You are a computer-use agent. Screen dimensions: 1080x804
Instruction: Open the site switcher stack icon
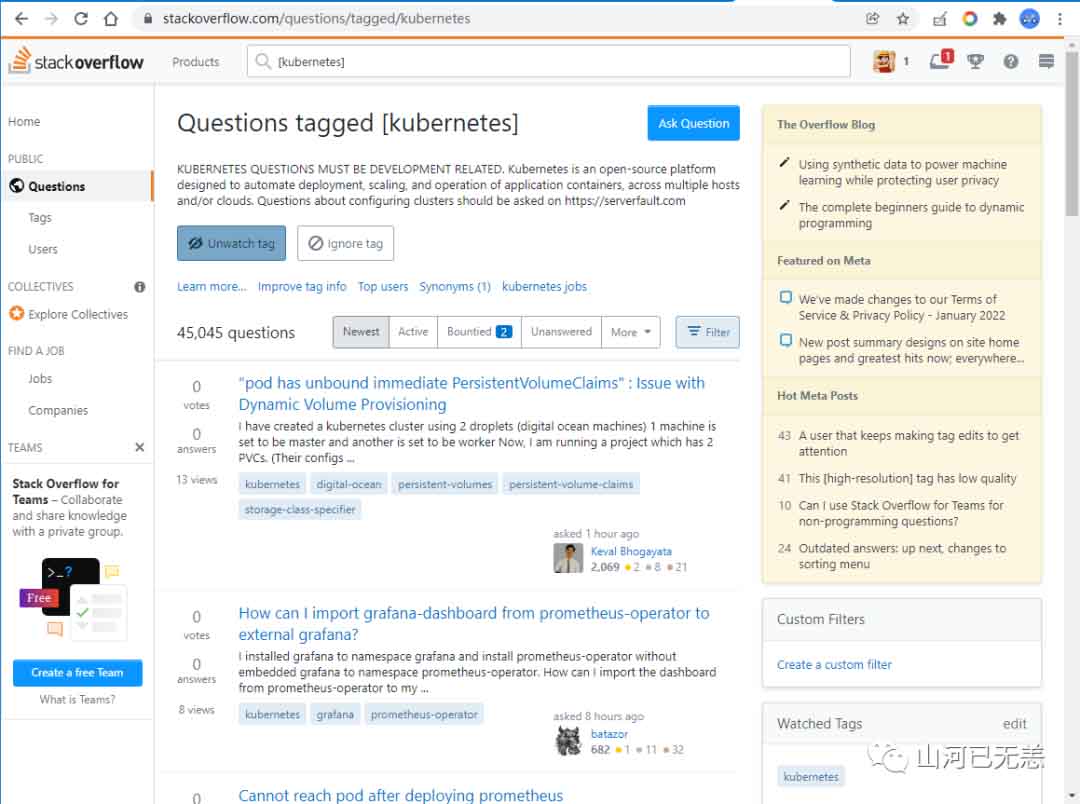pyautogui.click(x=1046, y=61)
